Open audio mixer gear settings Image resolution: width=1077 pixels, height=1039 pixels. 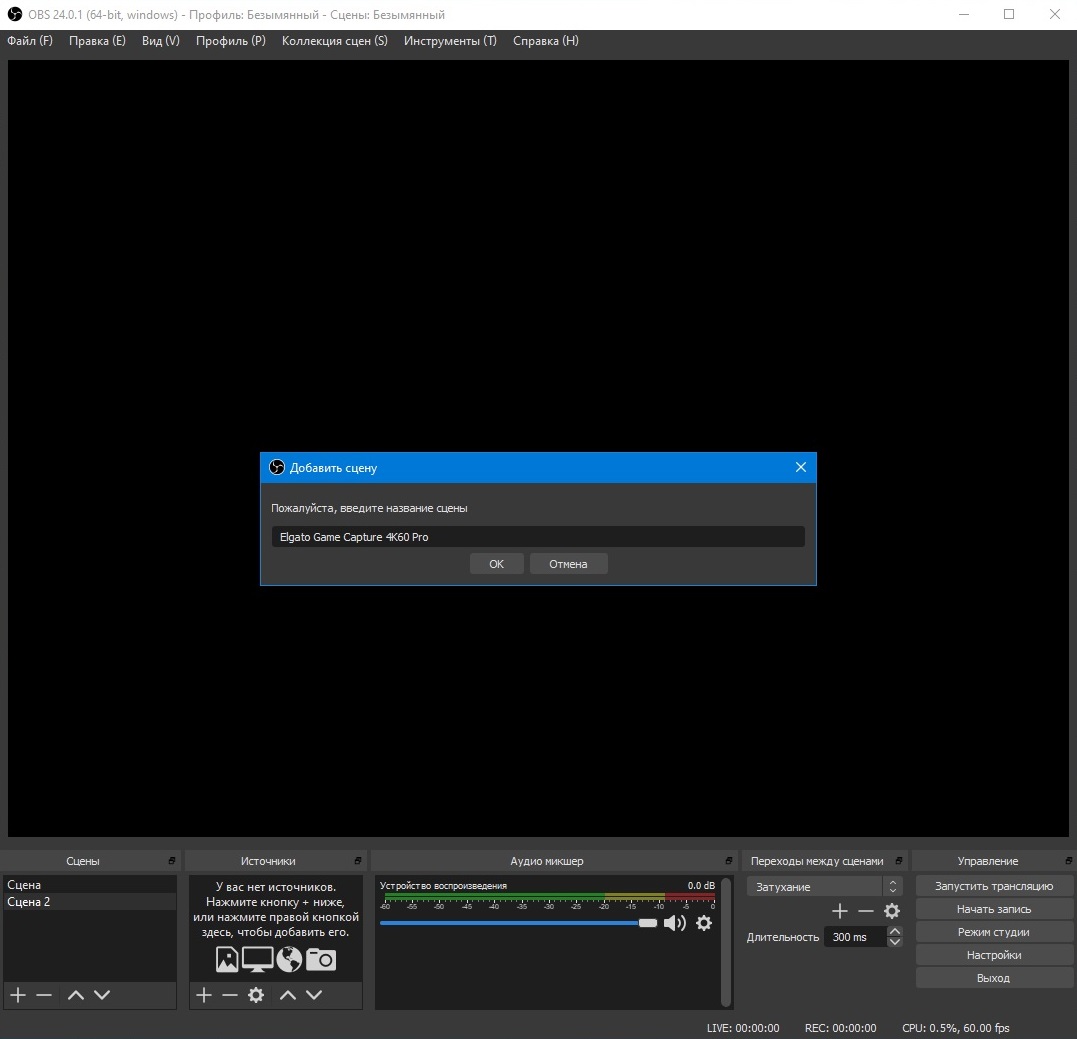704,923
